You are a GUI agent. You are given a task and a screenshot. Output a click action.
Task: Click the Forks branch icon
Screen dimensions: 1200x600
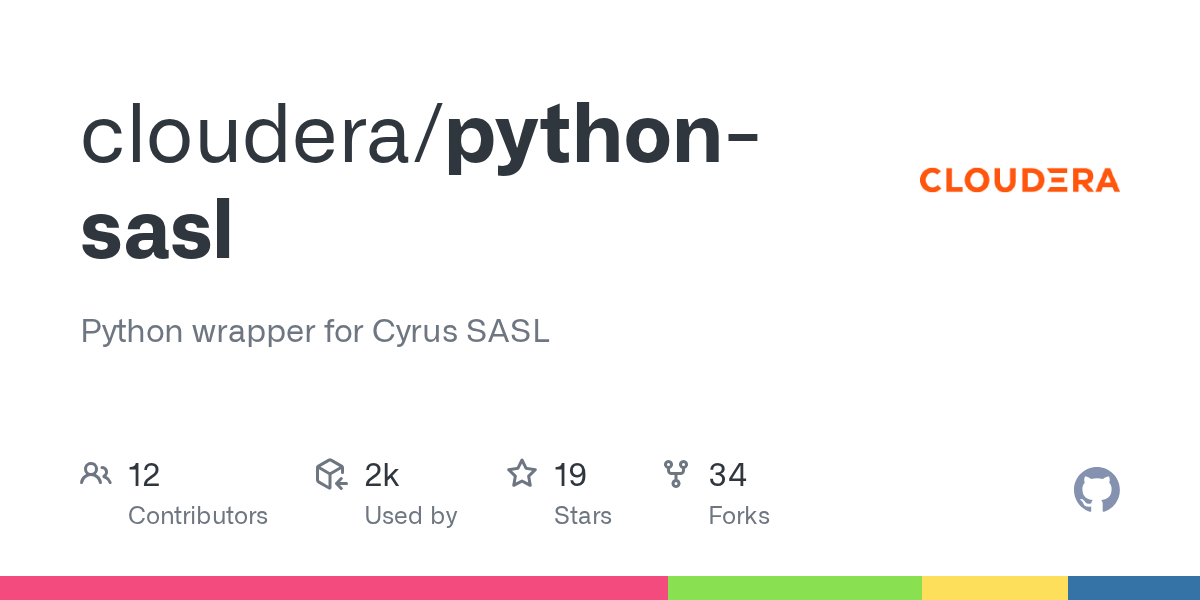click(x=676, y=474)
